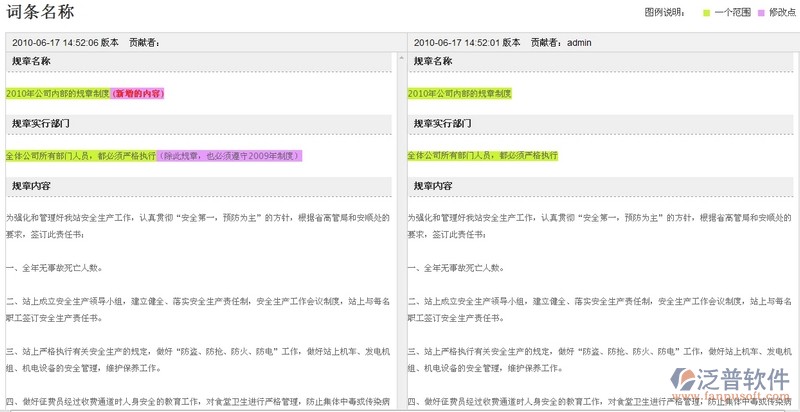Click the "图例说明" legend label
This screenshot has width=800, height=412.
pyautogui.click(x=665, y=13)
